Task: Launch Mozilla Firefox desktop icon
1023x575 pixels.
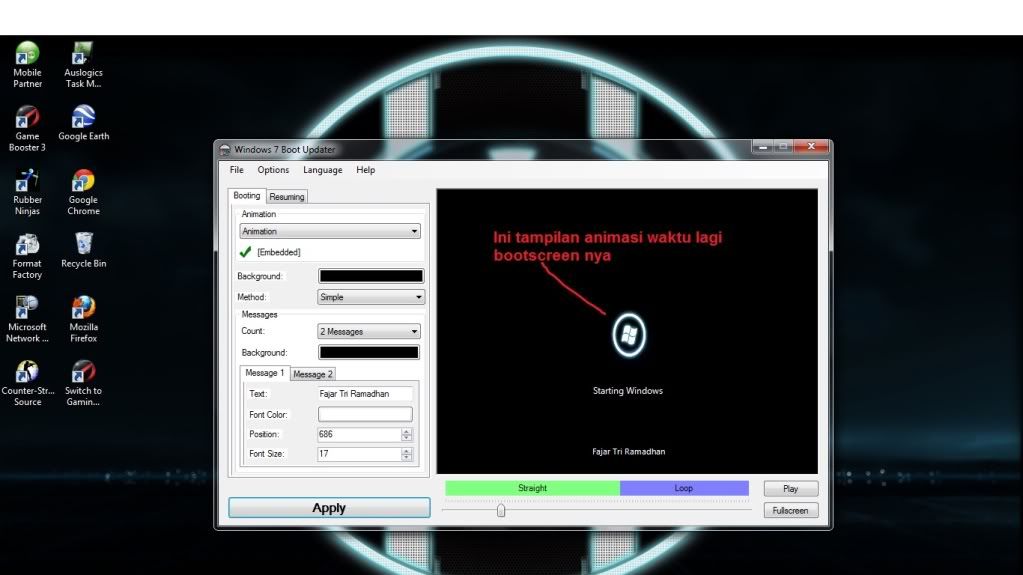Action: [x=84, y=319]
